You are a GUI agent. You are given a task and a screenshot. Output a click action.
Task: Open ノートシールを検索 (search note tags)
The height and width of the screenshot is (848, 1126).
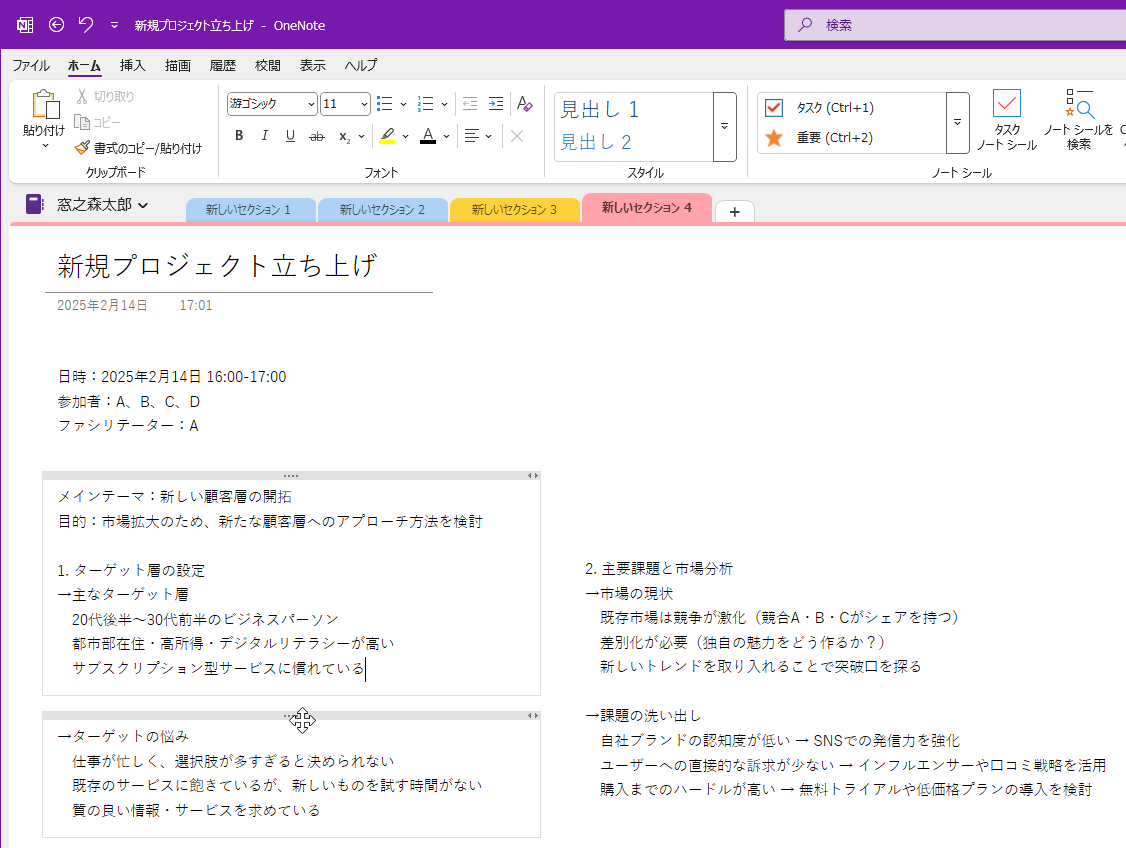(x=1081, y=117)
